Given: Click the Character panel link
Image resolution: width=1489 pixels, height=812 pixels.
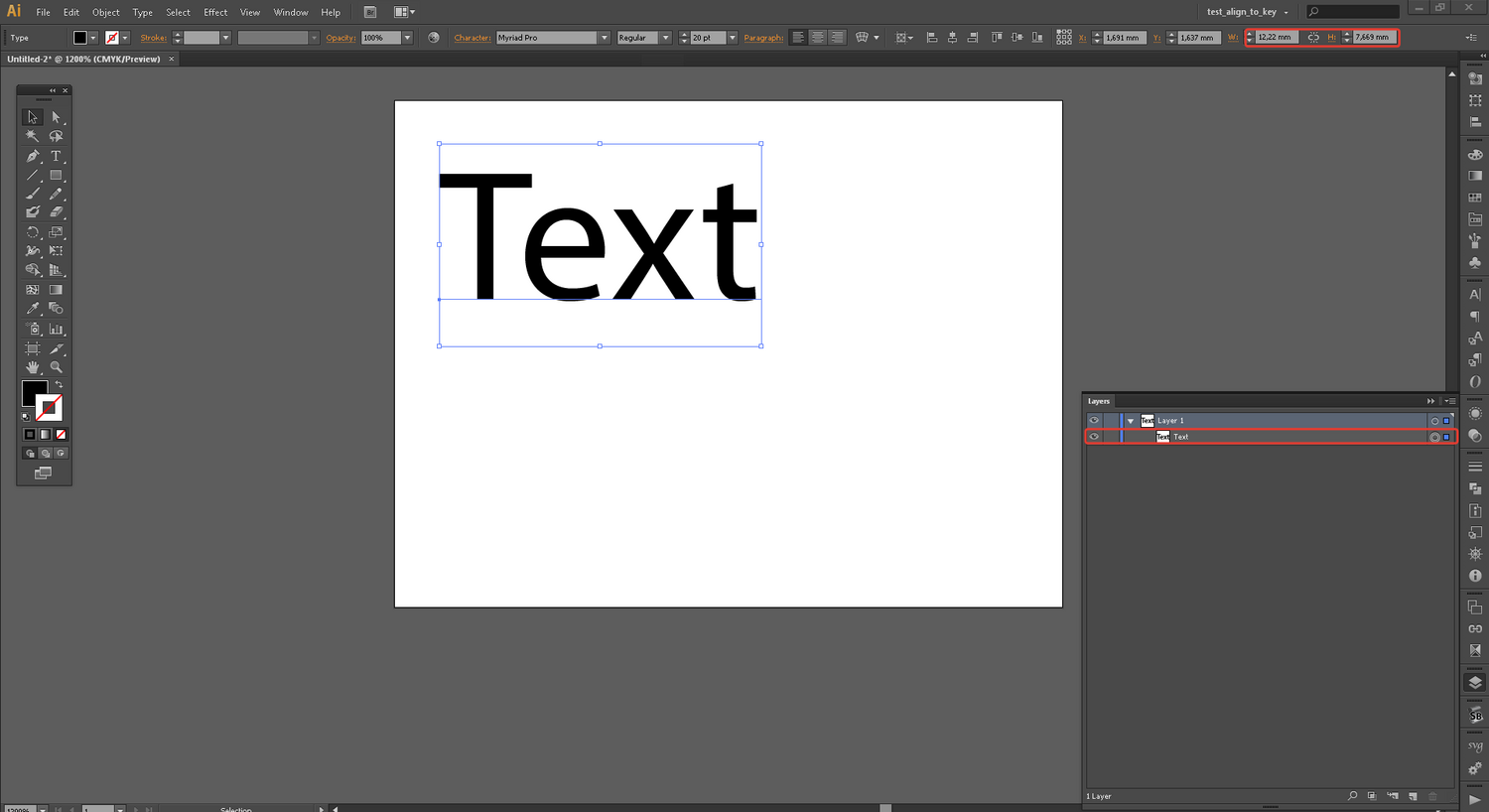Looking at the screenshot, I should coord(473,38).
